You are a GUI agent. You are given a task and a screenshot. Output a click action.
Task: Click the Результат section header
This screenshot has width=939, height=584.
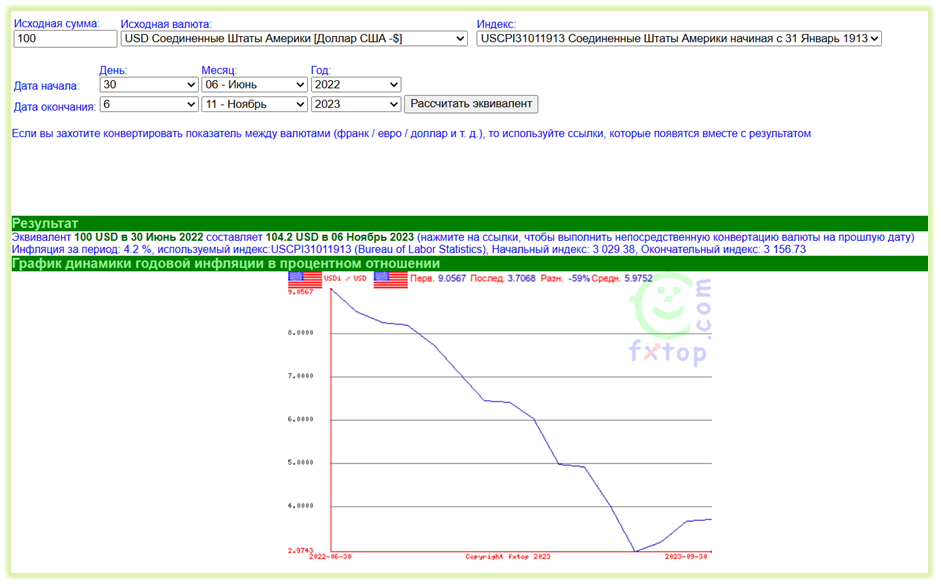[470, 223]
